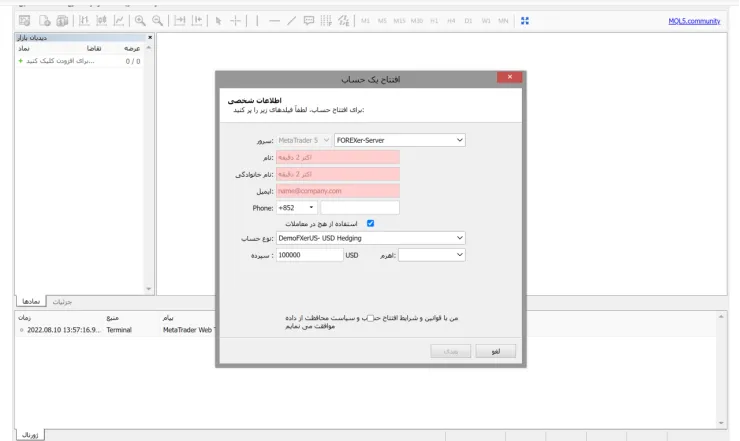Switch chart to line chart type
The width and height of the screenshot is (740, 441).
(119, 21)
